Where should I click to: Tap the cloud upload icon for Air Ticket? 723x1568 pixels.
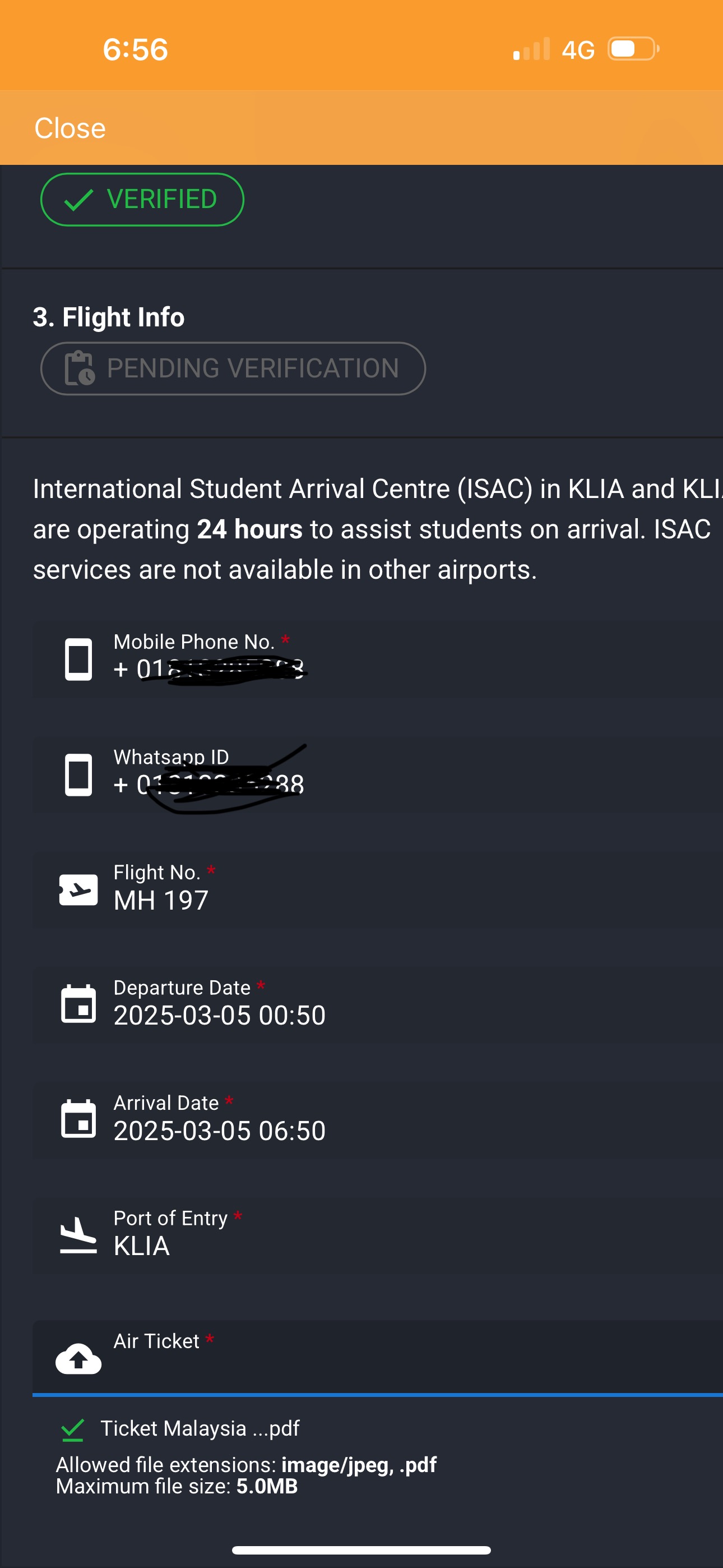78,1359
